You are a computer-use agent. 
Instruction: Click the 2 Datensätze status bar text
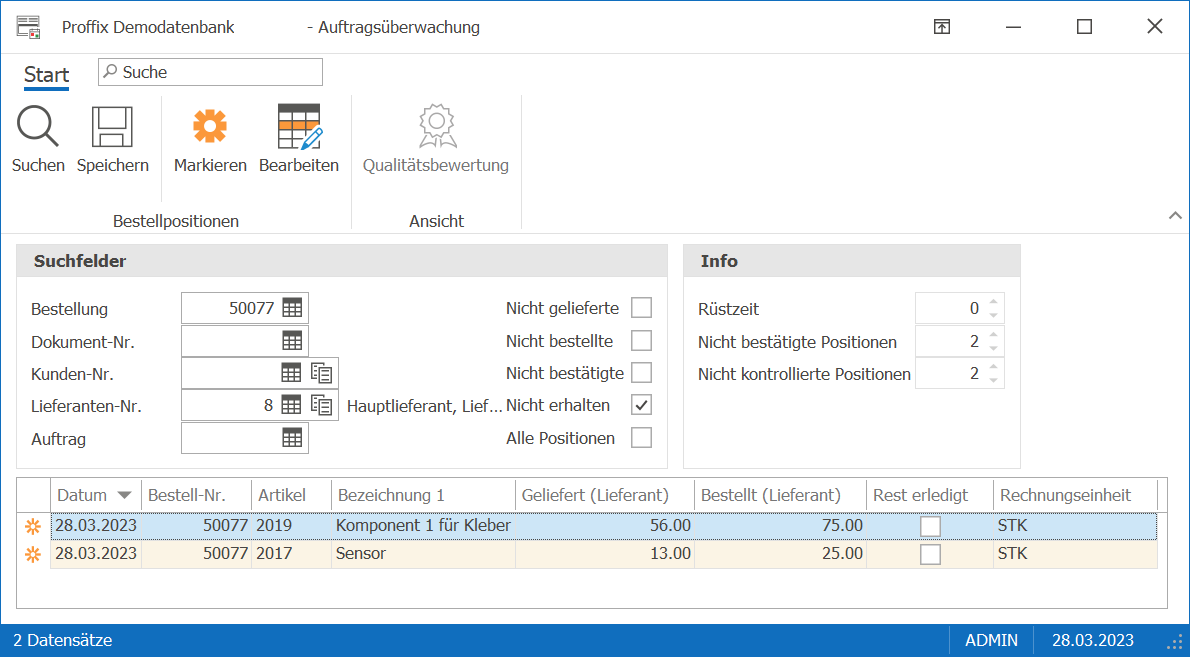point(63,640)
